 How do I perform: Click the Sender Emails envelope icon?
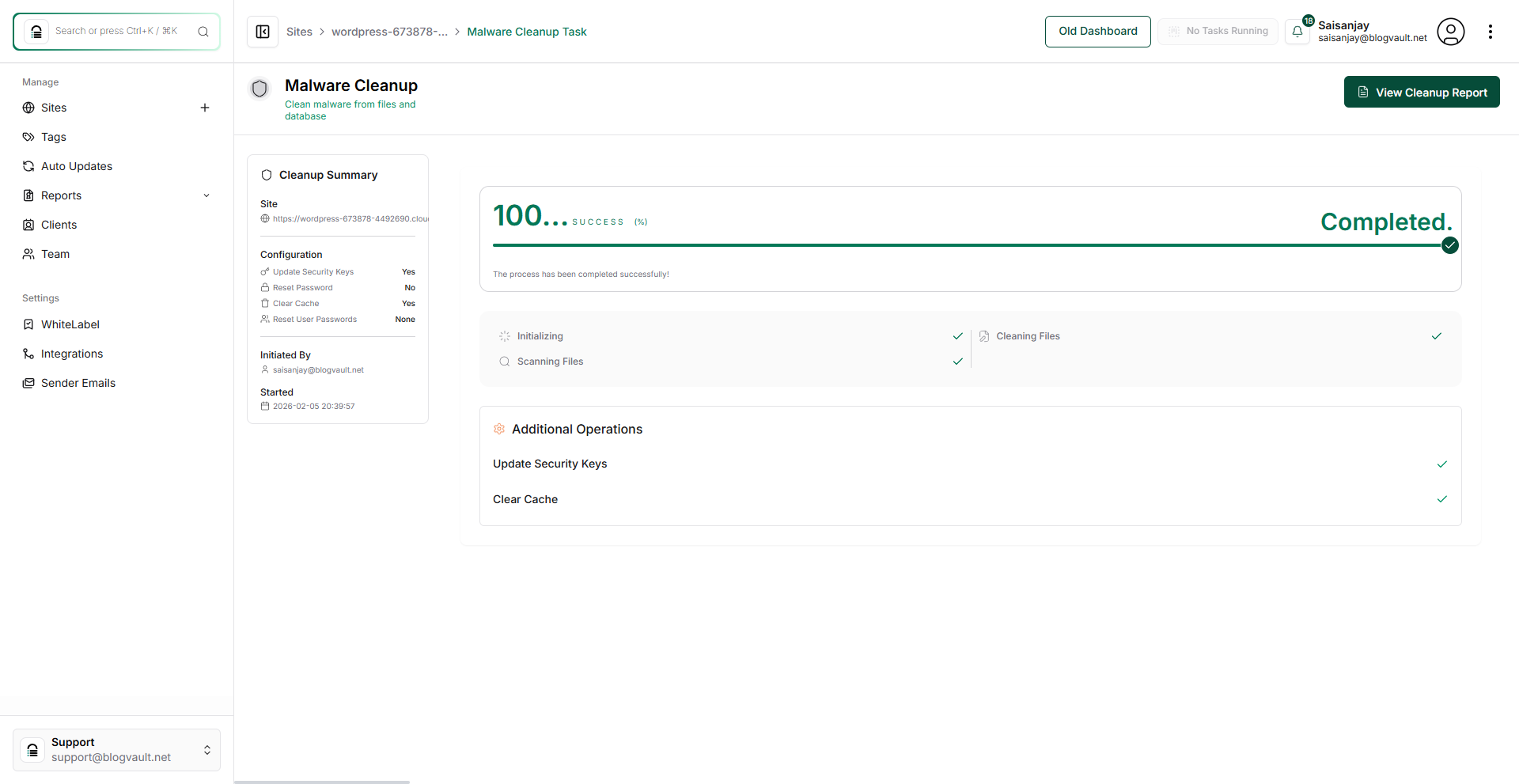pos(28,383)
